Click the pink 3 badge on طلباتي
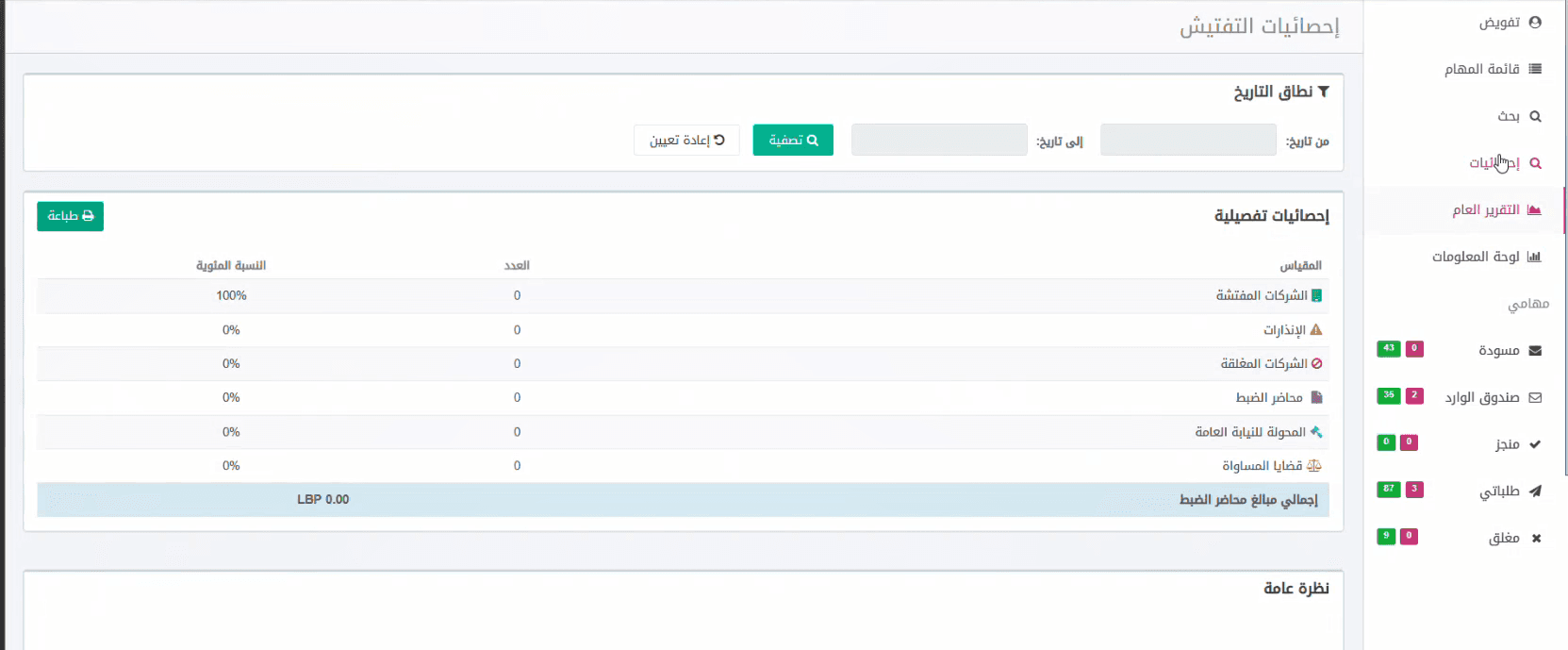This screenshot has width=1568, height=650. [x=1414, y=489]
